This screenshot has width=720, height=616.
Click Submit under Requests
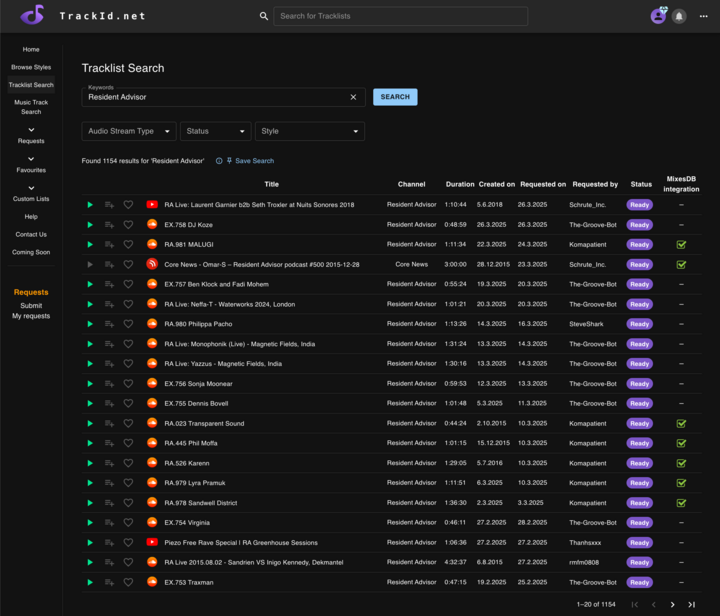[x=31, y=305]
